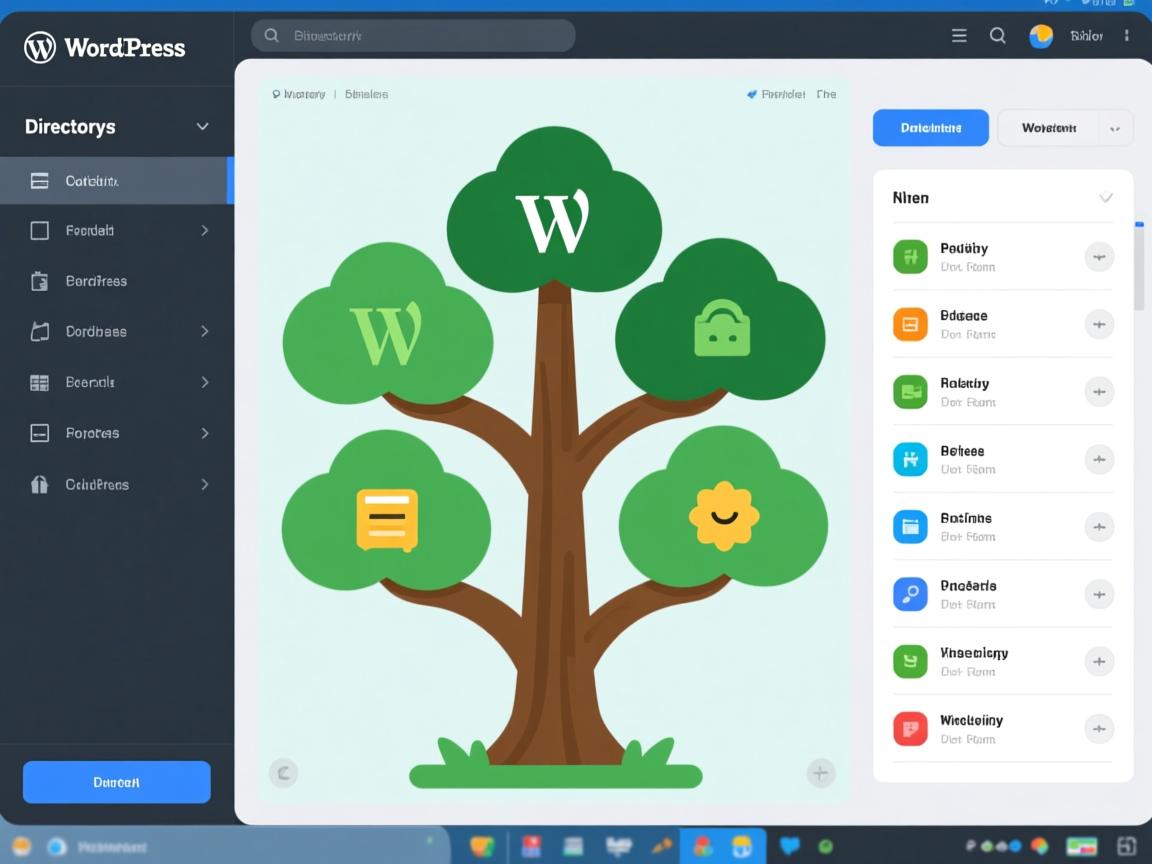Screen dimensions: 1152x864
Task: Collapse the Directorys sidebar section
Action: click(x=202, y=126)
